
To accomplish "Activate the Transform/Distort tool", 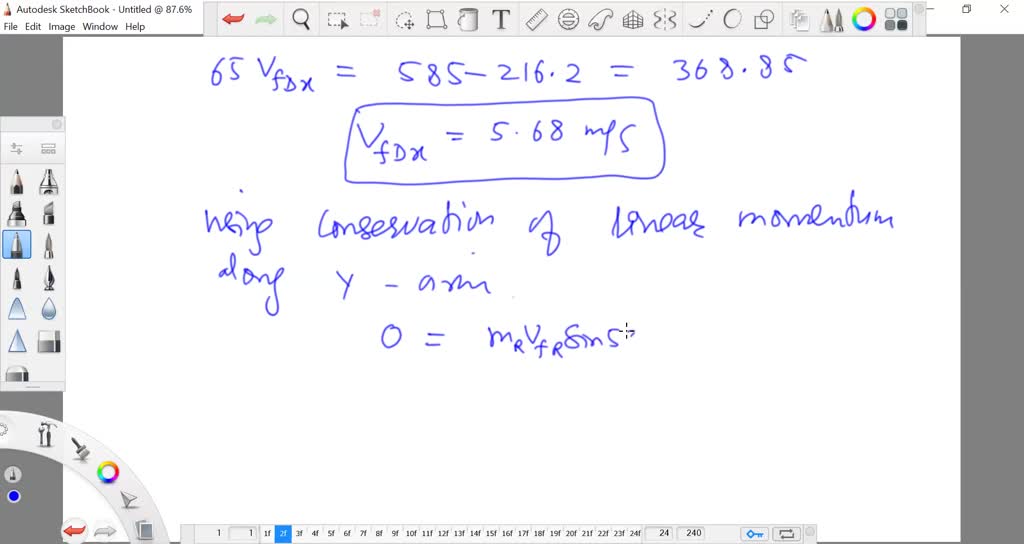I will pos(436,20).
